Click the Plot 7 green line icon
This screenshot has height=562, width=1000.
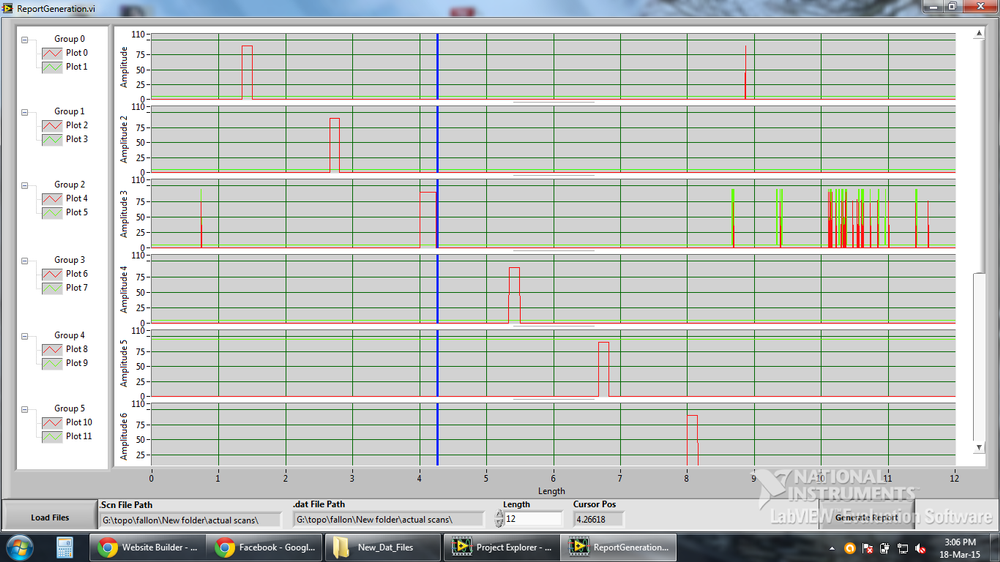point(52,288)
